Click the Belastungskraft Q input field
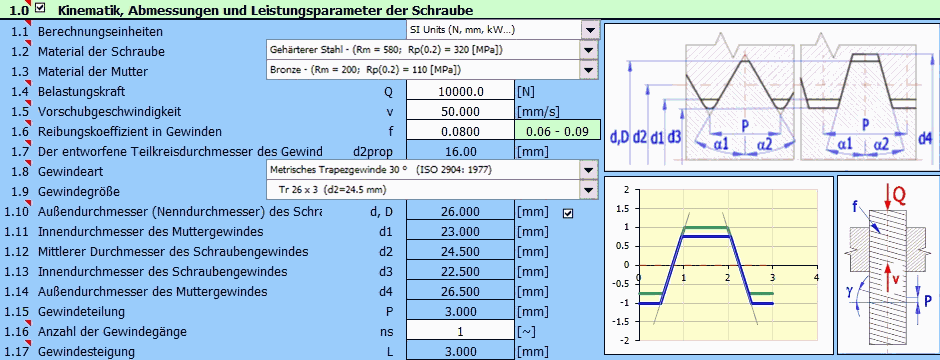Viewport: 940px width, 360px height. click(x=460, y=92)
